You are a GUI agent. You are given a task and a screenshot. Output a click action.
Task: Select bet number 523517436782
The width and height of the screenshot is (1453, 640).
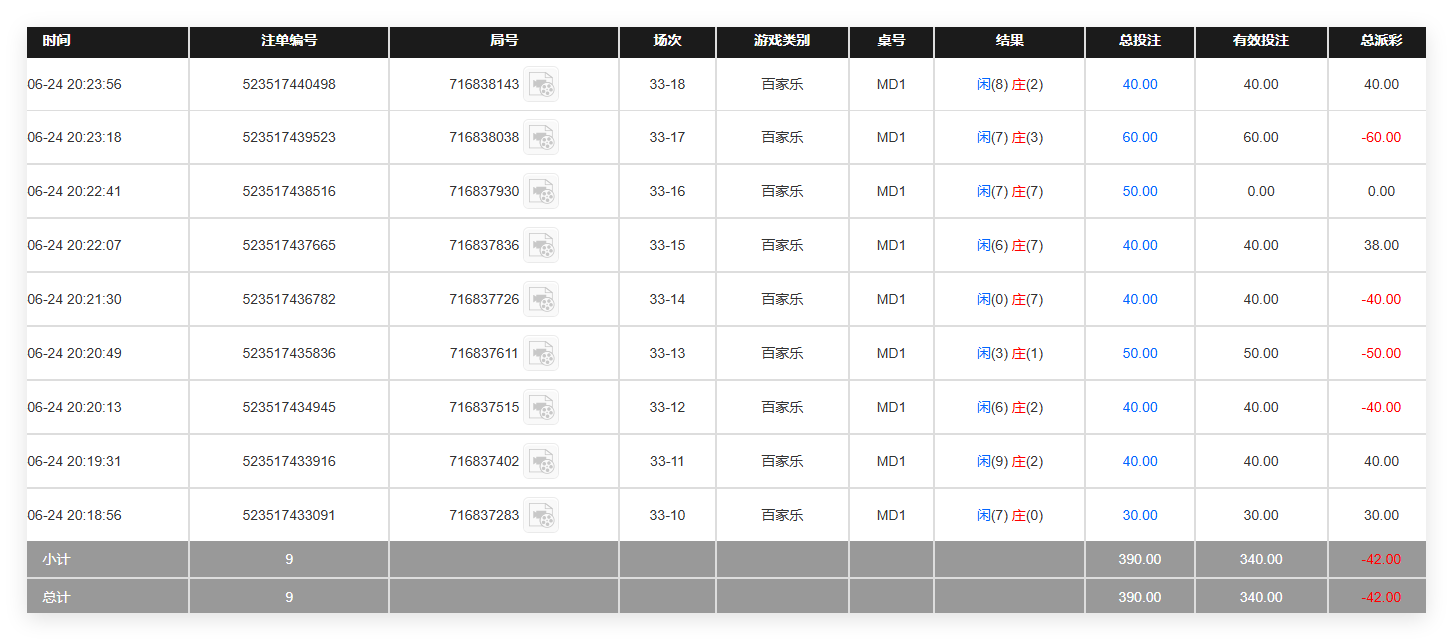[289, 299]
